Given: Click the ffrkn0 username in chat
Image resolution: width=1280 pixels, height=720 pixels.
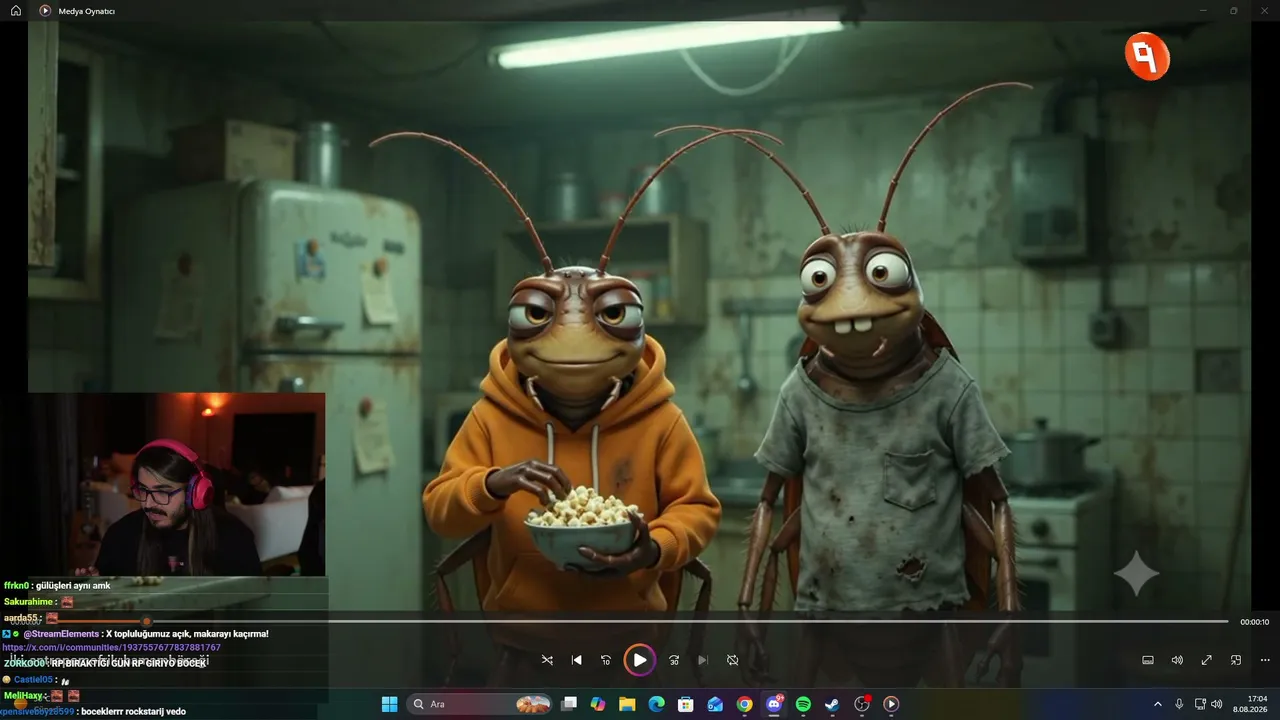Looking at the screenshot, I should [17, 585].
